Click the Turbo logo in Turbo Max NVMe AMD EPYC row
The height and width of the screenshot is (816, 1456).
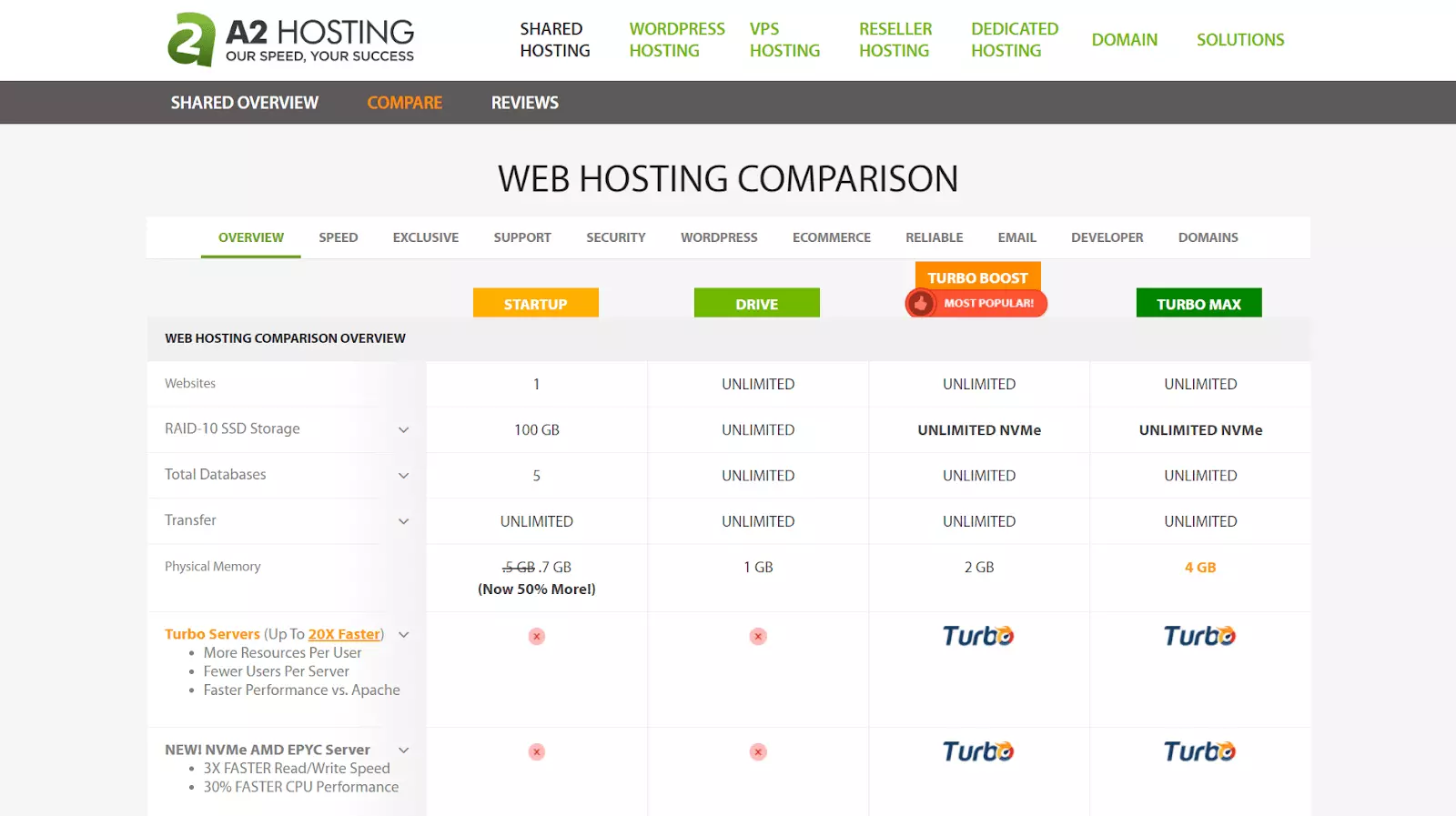coord(1199,751)
